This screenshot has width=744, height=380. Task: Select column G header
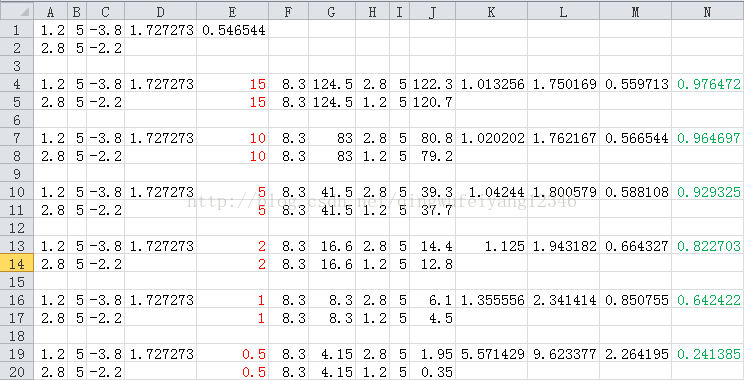(332, 11)
